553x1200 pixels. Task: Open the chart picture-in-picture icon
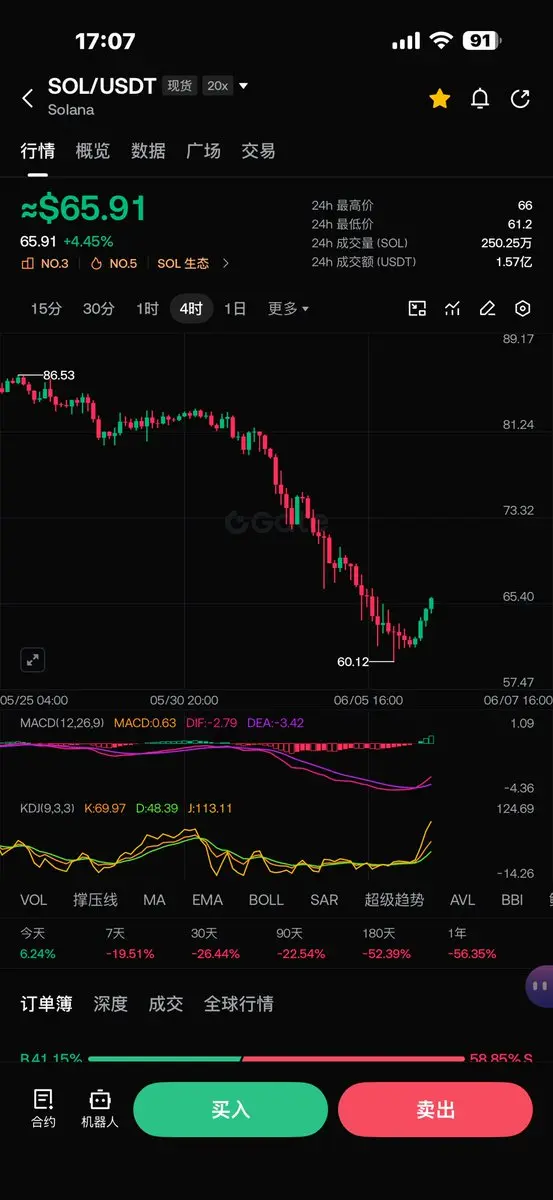[x=418, y=309]
